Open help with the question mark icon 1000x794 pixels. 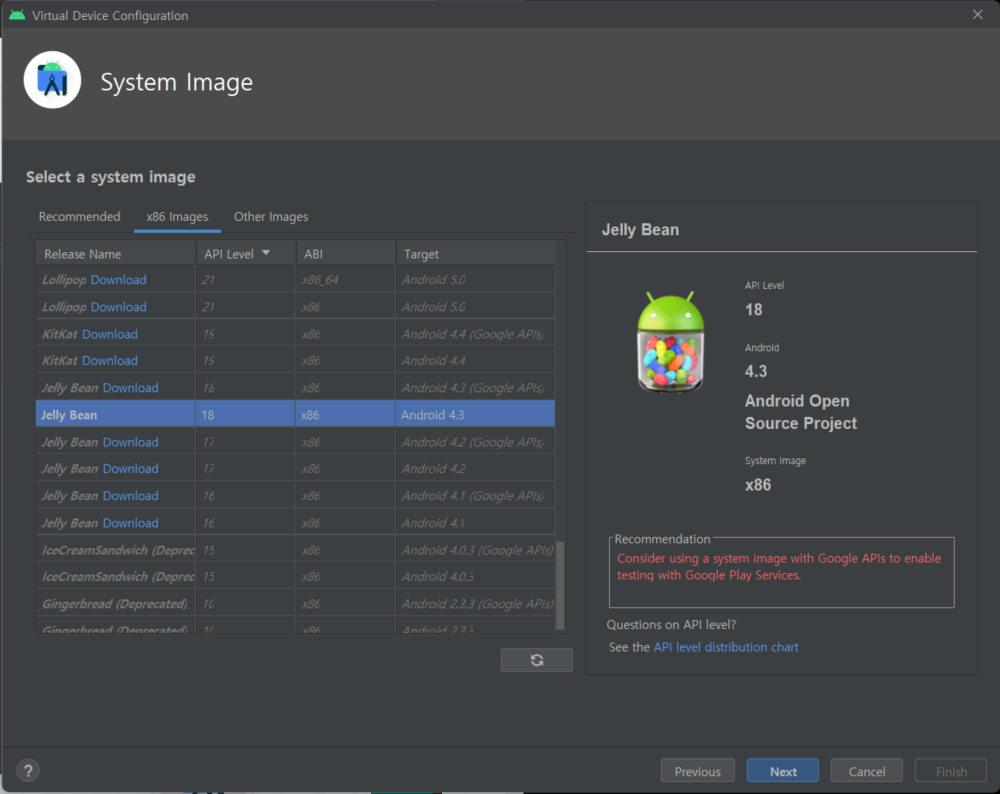point(28,770)
